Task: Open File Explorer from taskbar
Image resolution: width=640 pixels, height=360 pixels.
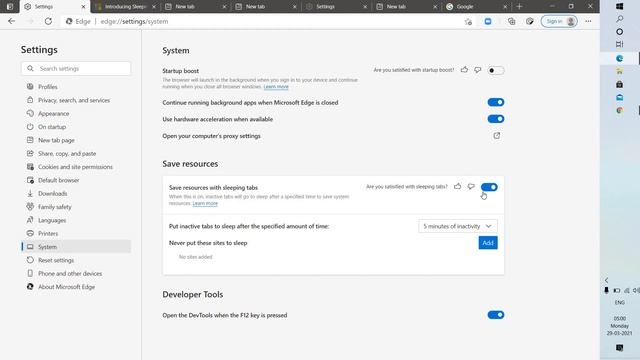Action: (x=620, y=71)
